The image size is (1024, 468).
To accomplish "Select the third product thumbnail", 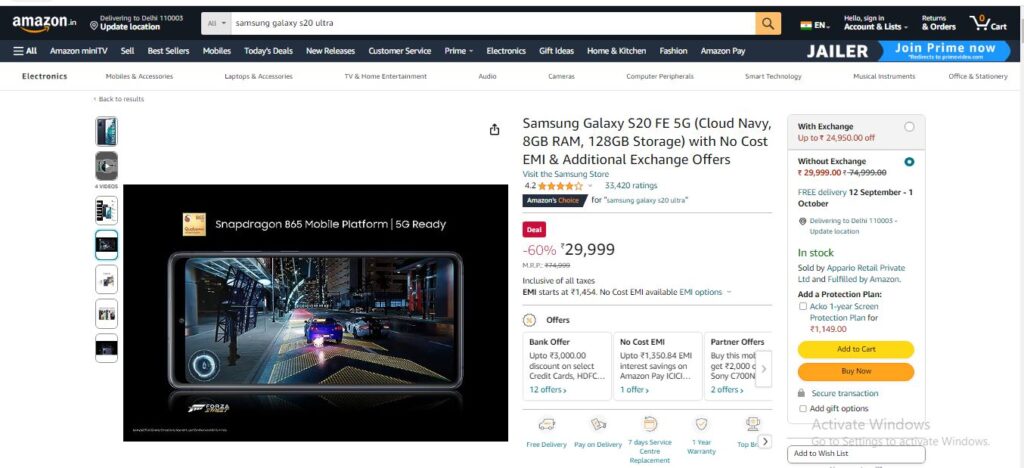I will coord(106,210).
